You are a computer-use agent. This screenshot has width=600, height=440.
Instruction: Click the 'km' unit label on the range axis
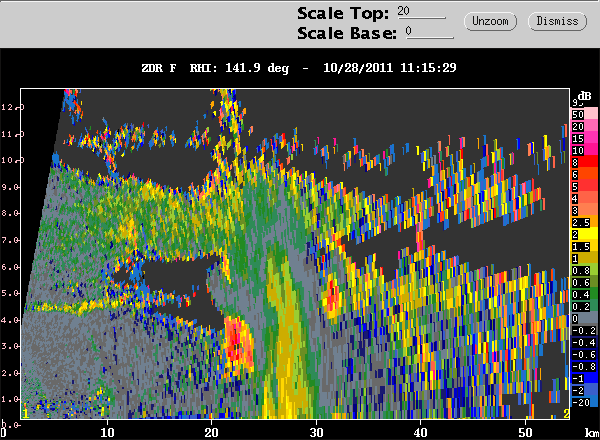tap(592, 432)
